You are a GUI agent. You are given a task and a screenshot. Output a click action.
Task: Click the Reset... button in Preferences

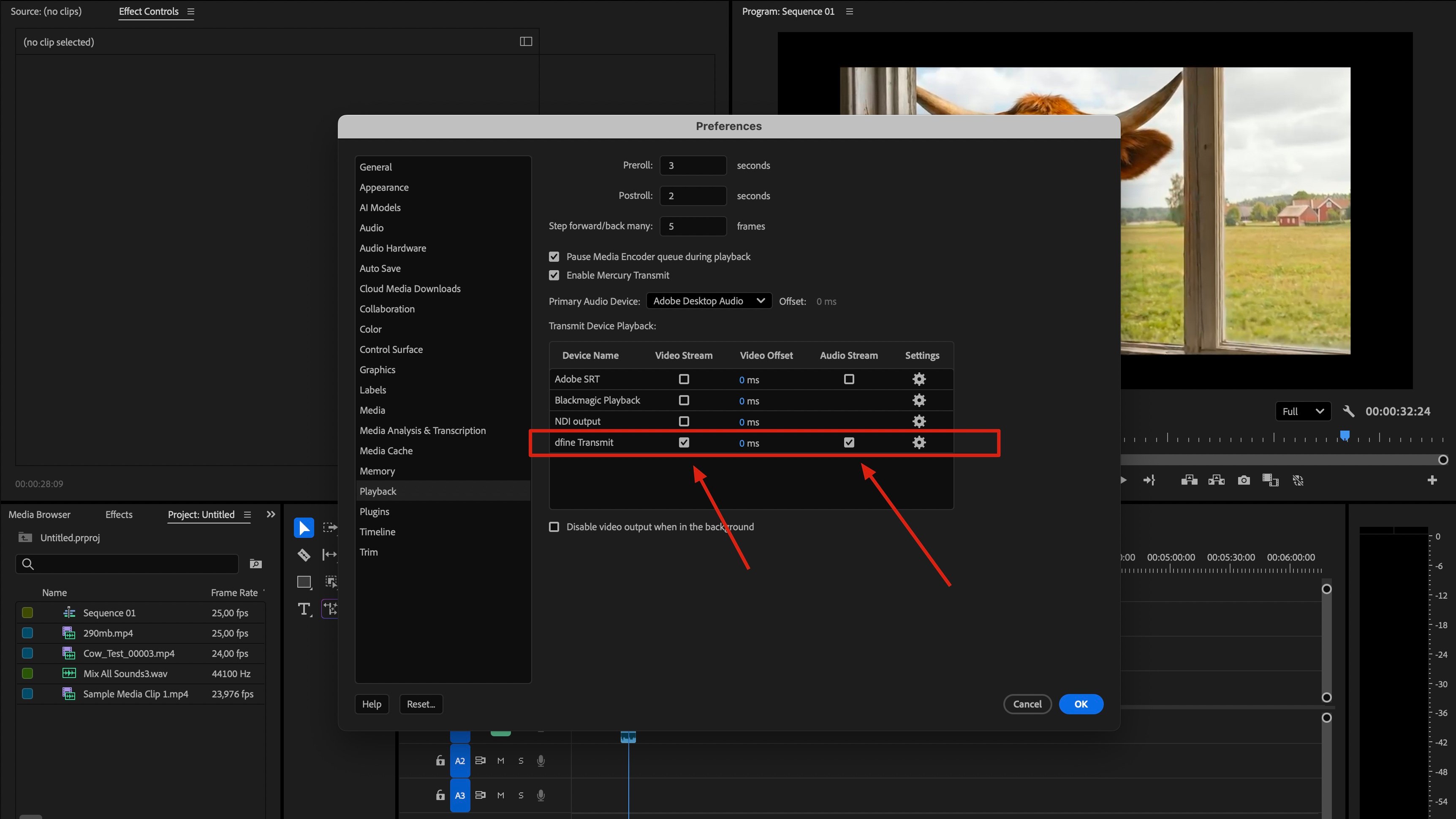coord(421,704)
